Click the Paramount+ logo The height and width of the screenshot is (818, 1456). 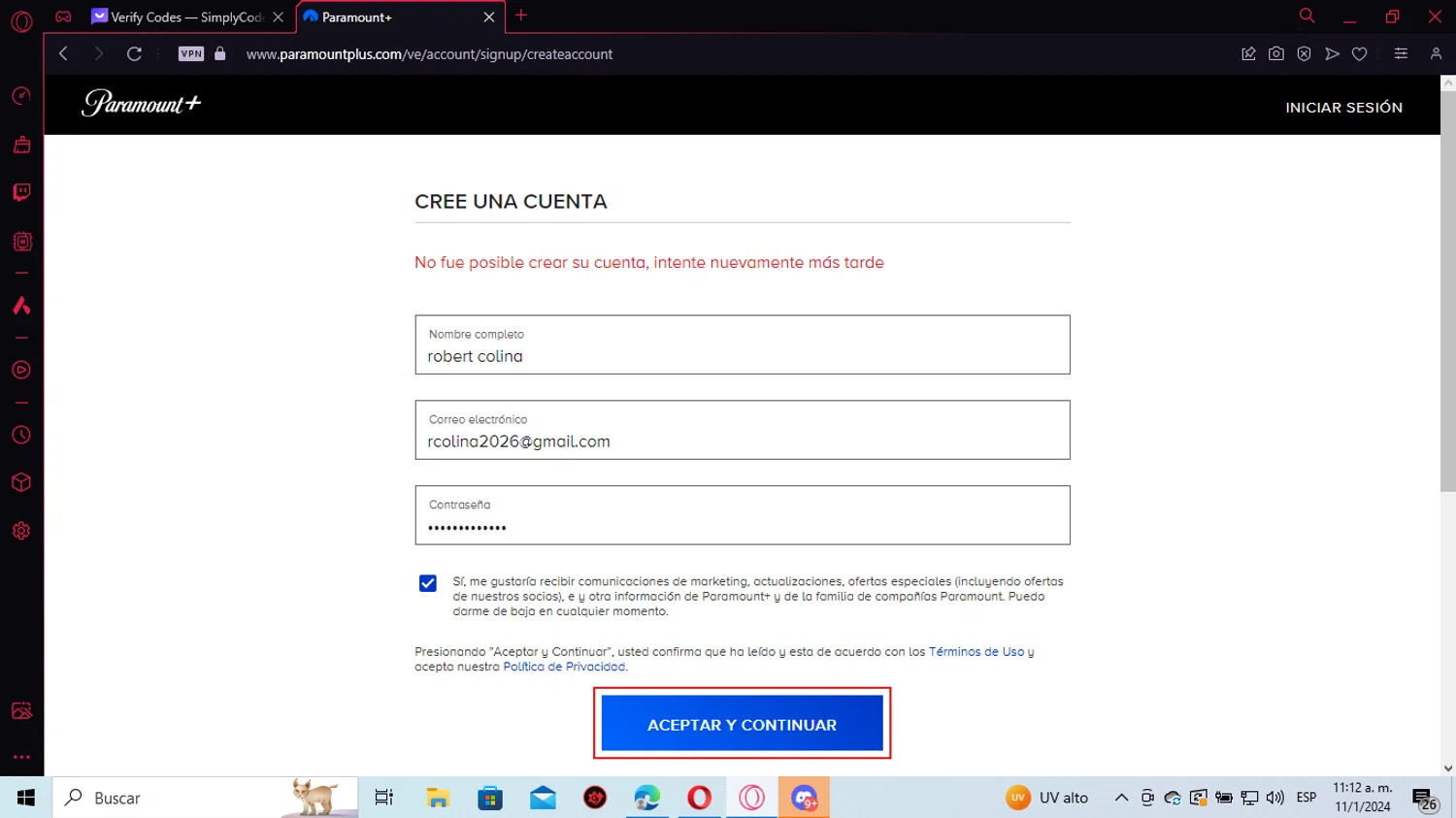click(142, 103)
